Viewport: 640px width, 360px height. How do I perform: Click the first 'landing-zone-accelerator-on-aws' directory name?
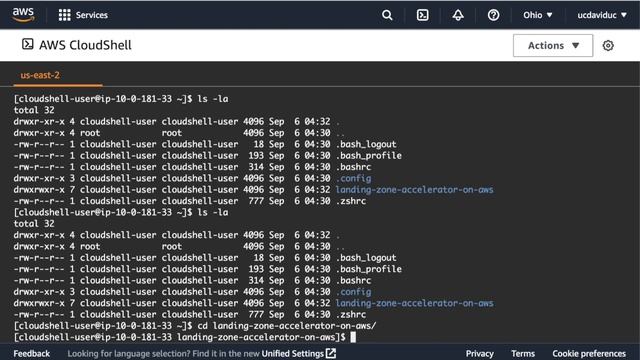[414, 190]
